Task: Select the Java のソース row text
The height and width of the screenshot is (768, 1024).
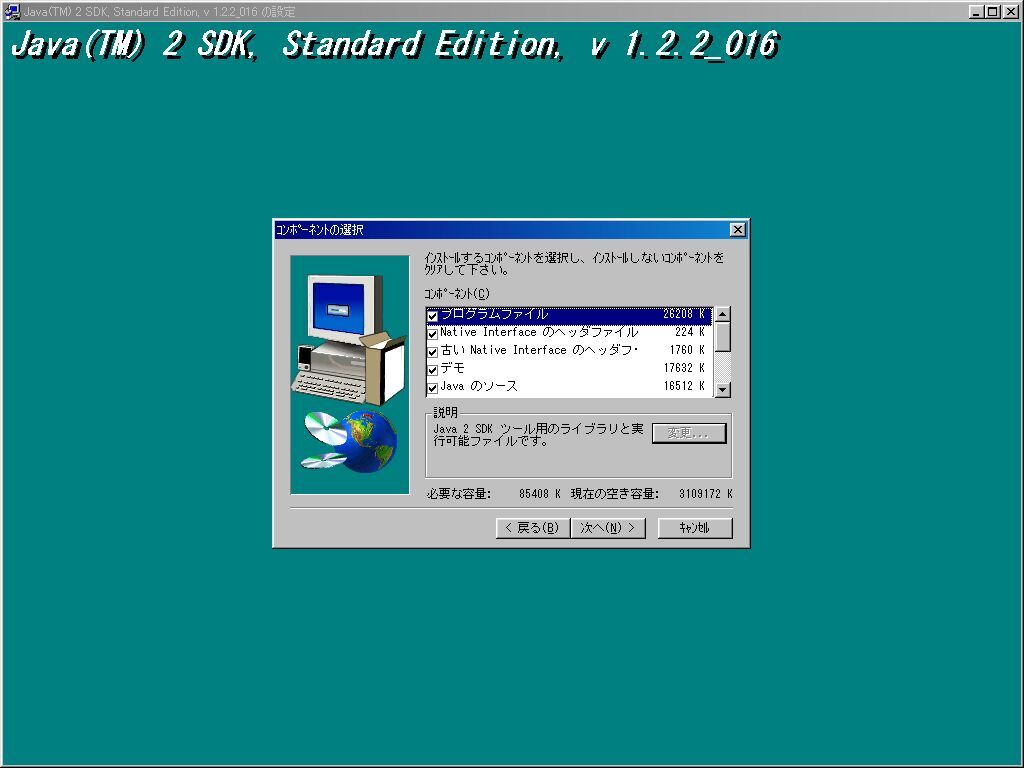Action: (479, 387)
